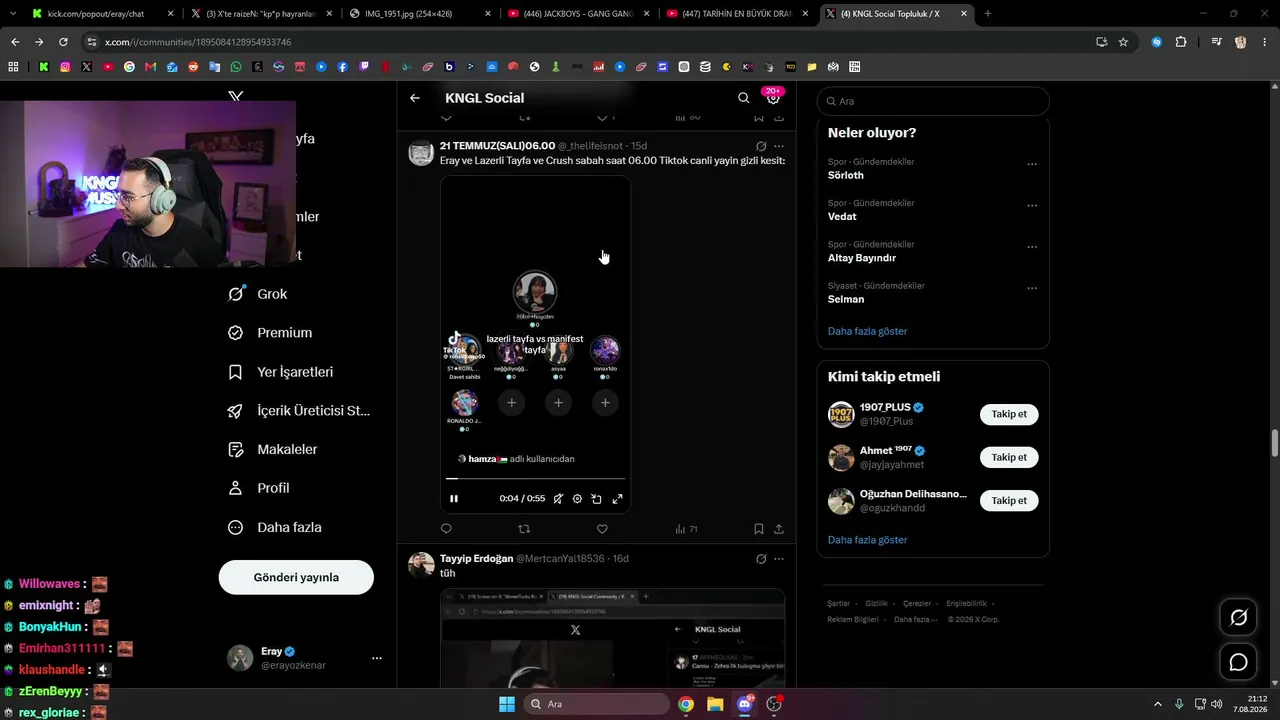Share the 21 TEMMUZ post
The height and width of the screenshot is (720, 1280).
pos(779,529)
